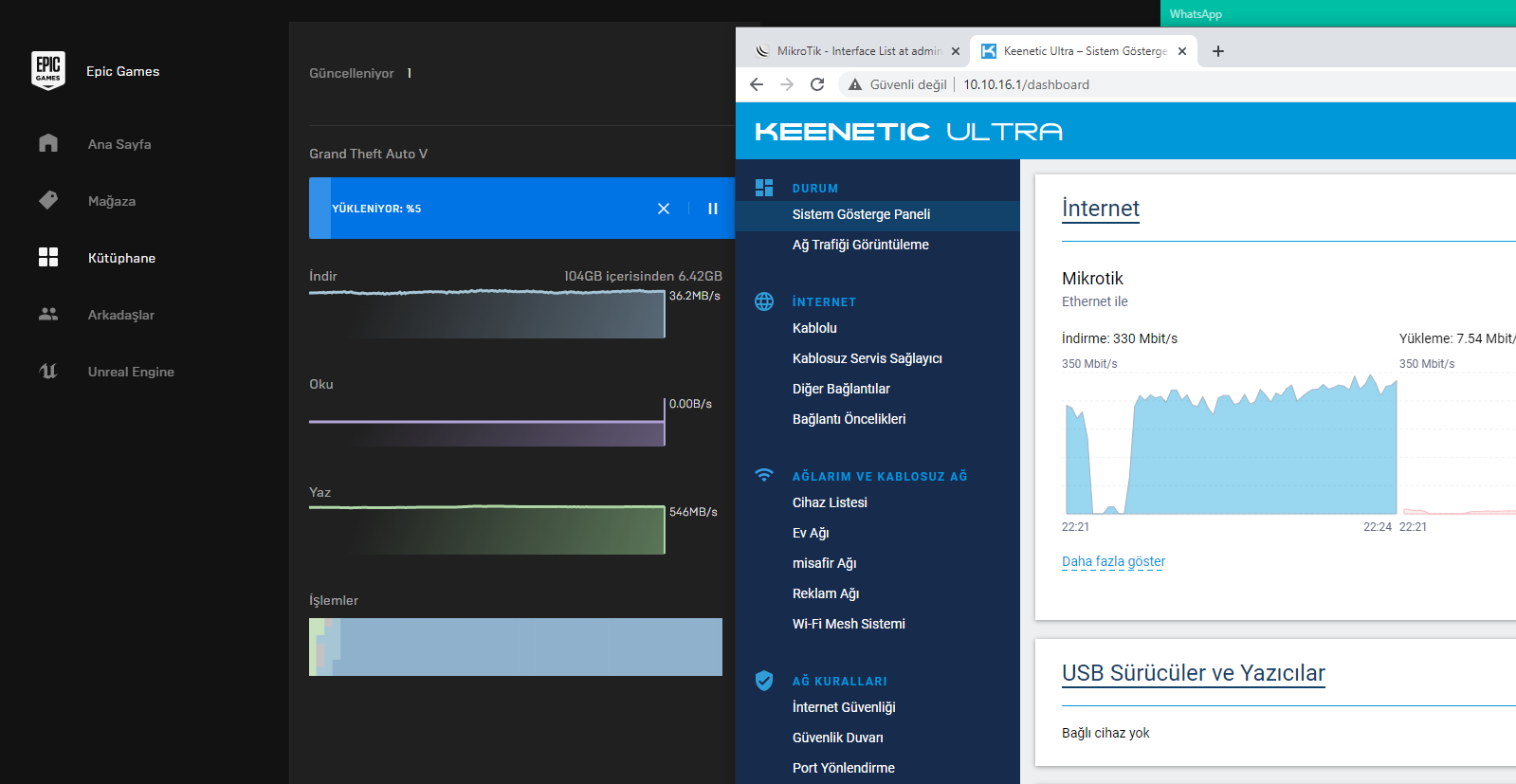Image resolution: width=1516 pixels, height=784 pixels.
Task: Select the Keenetic Ultra – Sistem Gösterge tab
Action: (1085, 51)
